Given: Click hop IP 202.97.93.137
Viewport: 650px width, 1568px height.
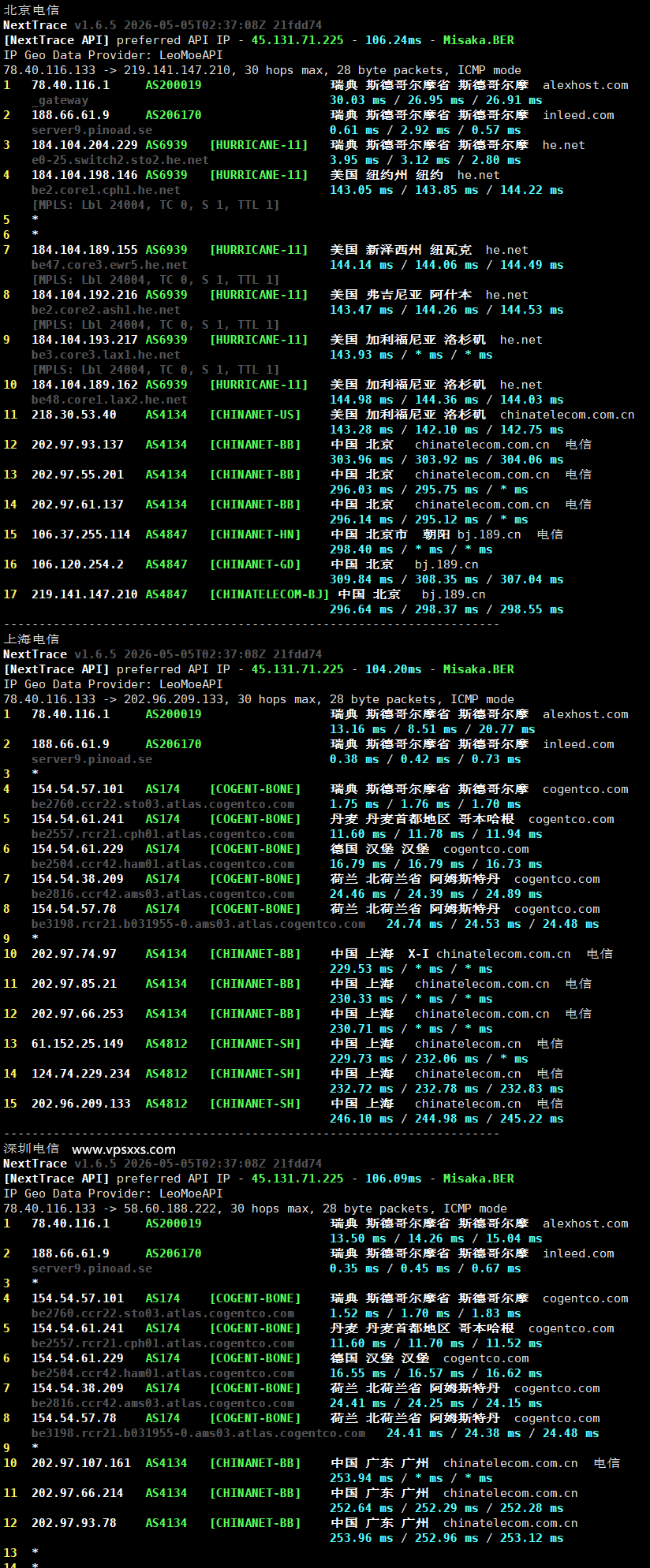Looking at the screenshot, I should point(77,445).
